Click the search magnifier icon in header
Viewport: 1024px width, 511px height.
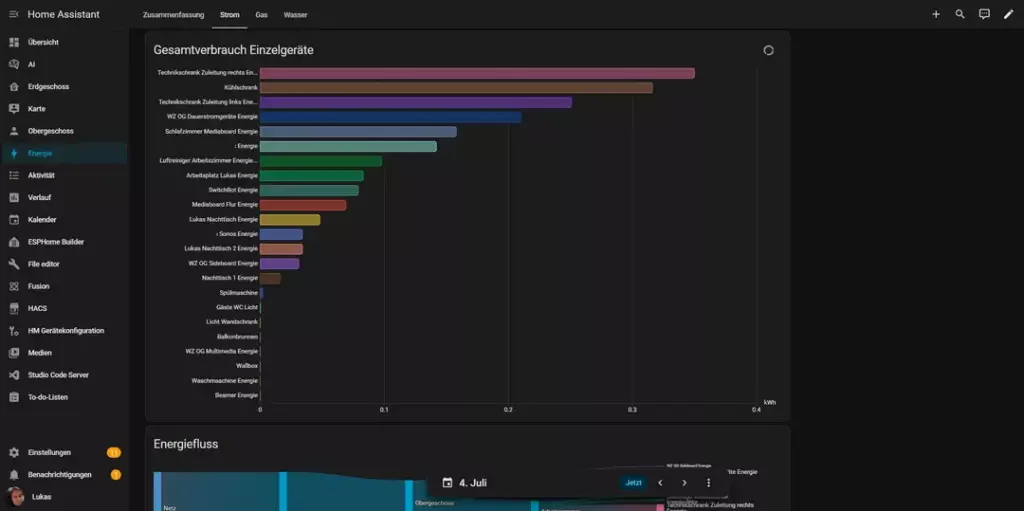click(x=960, y=14)
